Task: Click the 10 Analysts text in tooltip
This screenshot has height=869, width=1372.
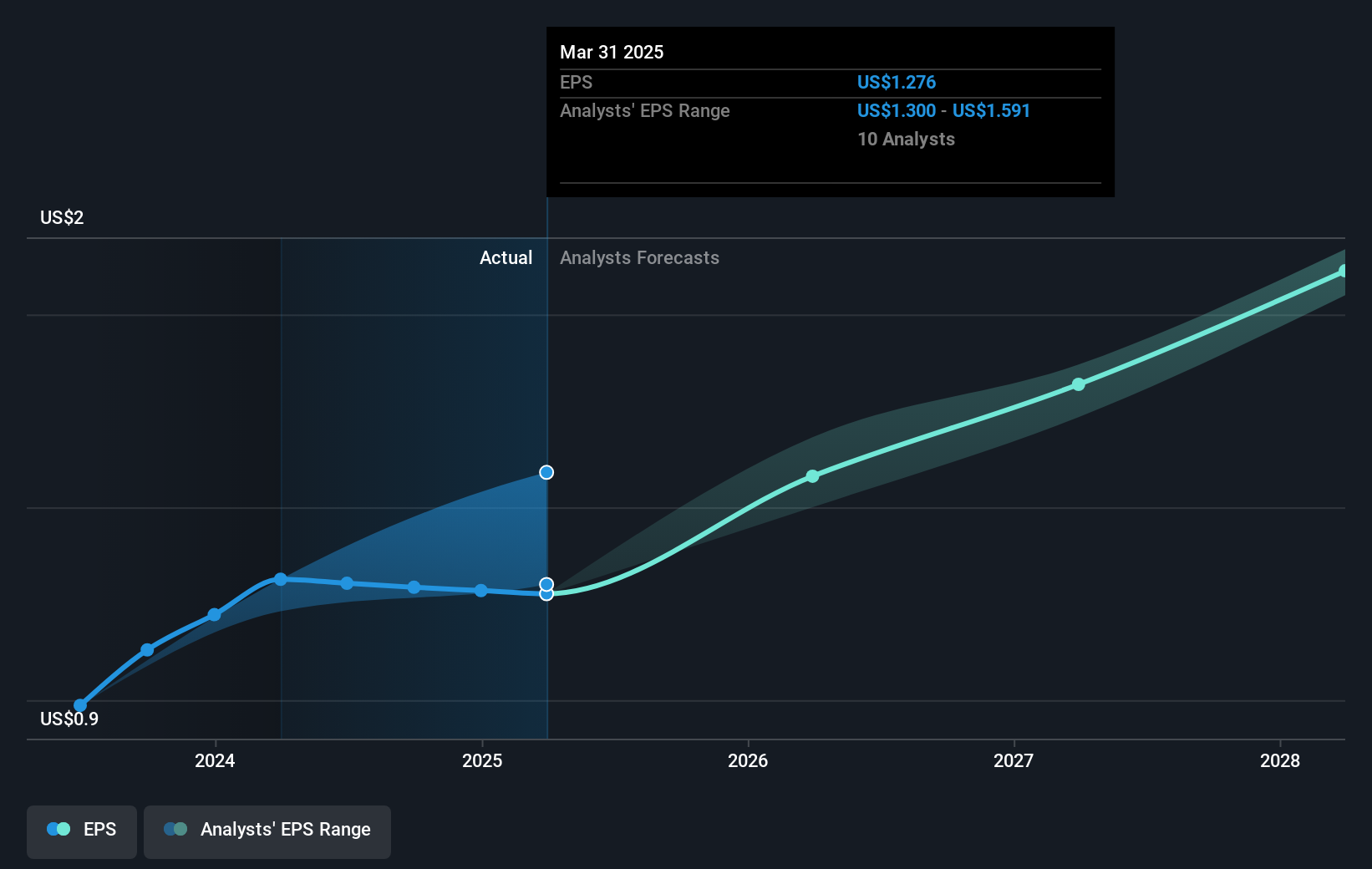Action: tap(906, 139)
